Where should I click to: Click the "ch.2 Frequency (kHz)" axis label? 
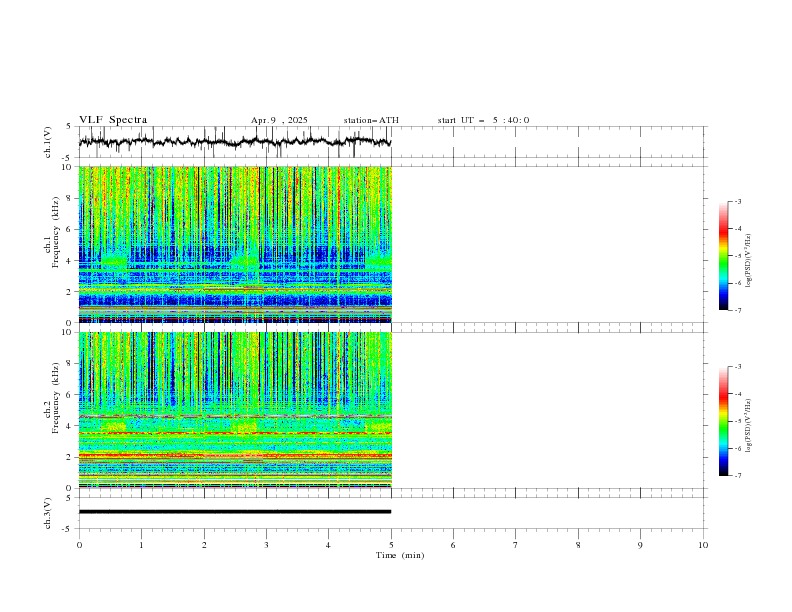click(x=52, y=397)
